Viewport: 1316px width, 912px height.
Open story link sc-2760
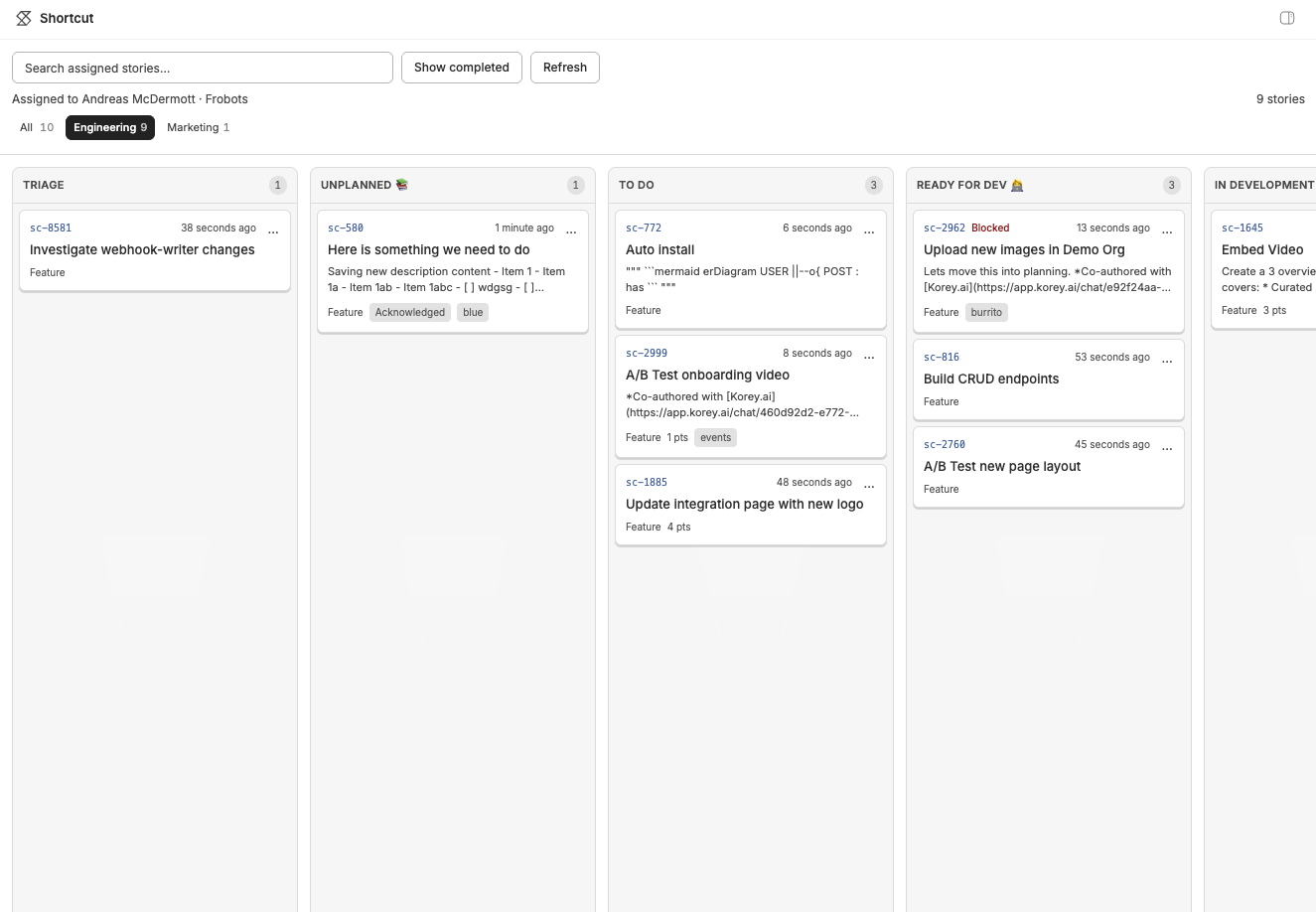[945, 444]
